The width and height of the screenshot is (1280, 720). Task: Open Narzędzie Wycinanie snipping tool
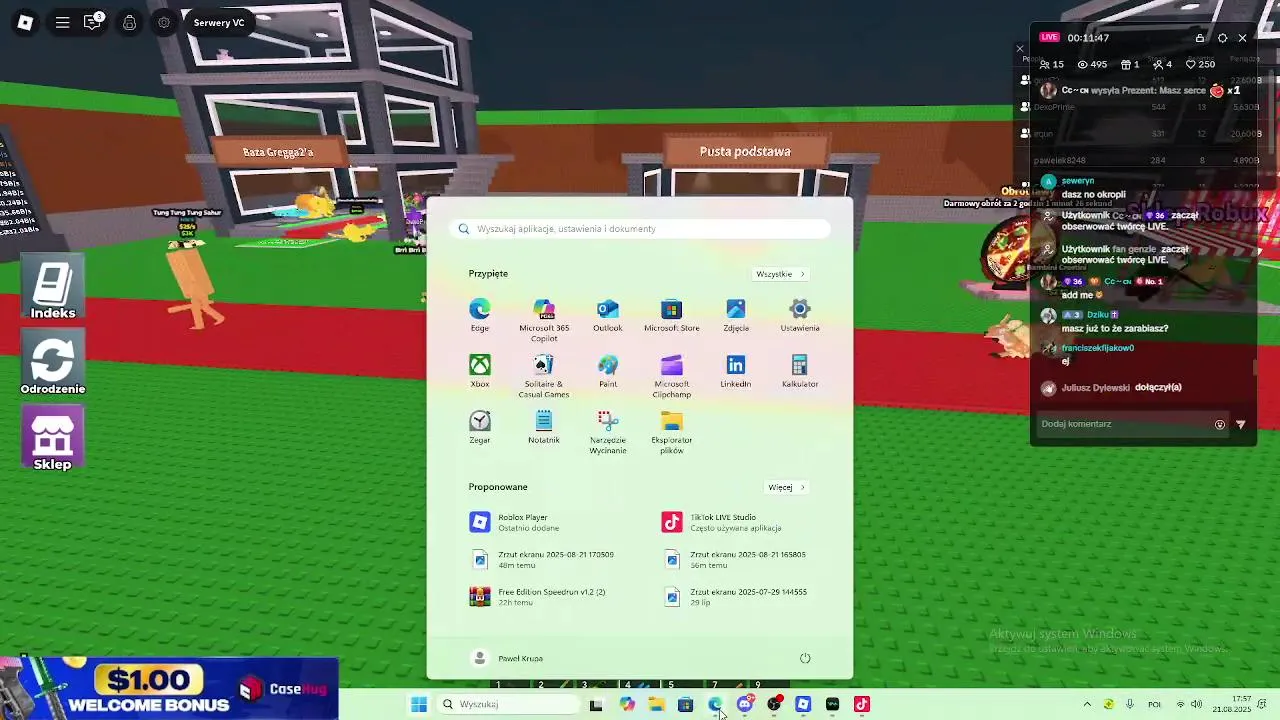[x=608, y=432]
